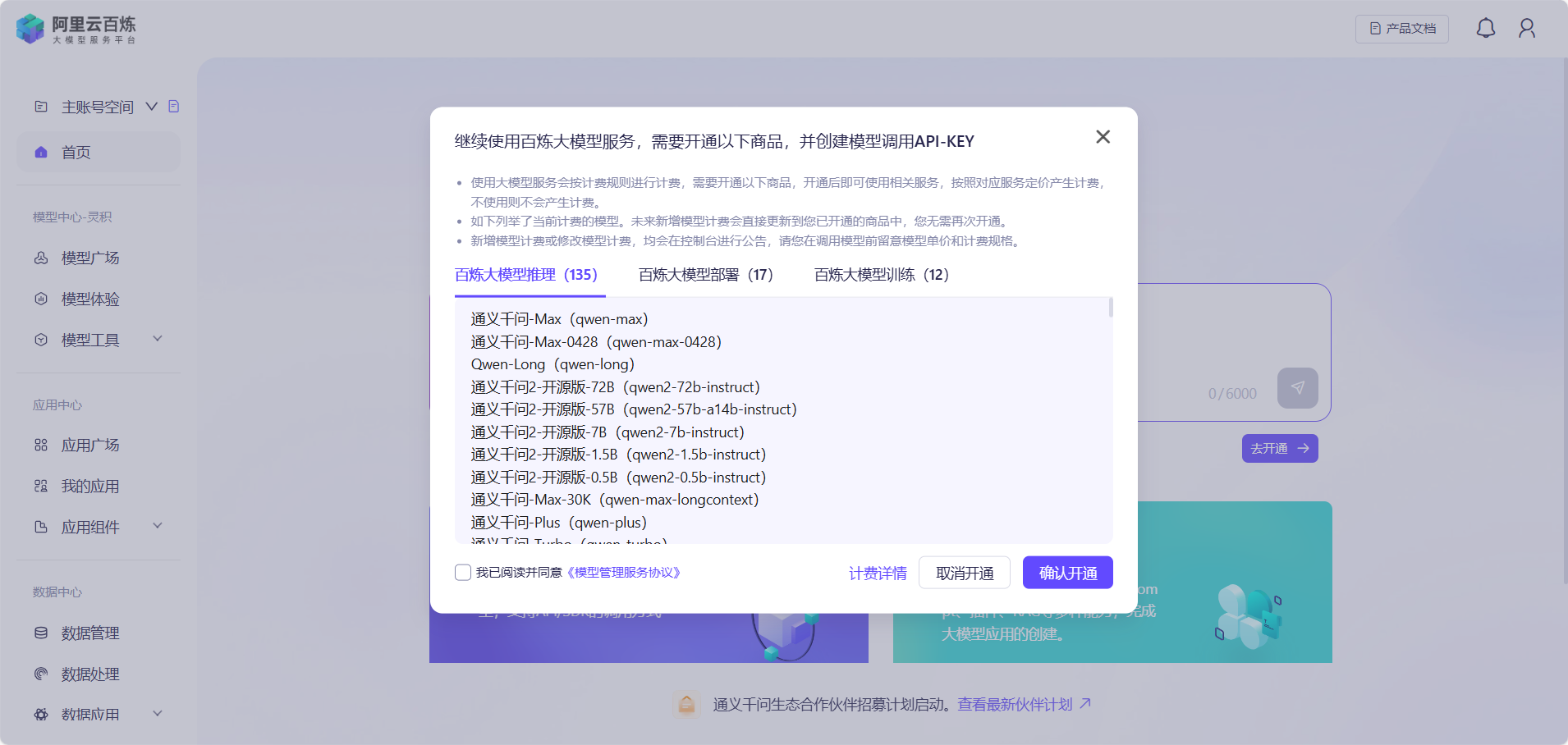The width and height of the screenshot is (1568, 745).
Task: Open the 计费详情 billing details link
Action: 878,574
